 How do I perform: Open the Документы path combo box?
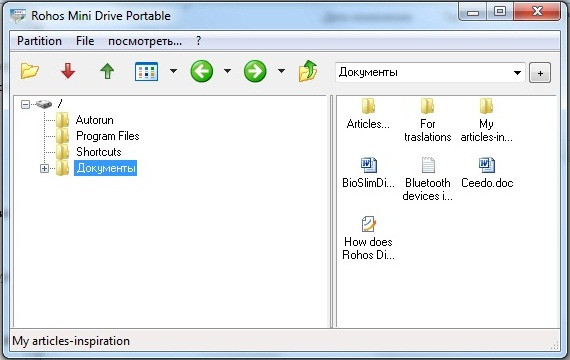coord(430,72)
